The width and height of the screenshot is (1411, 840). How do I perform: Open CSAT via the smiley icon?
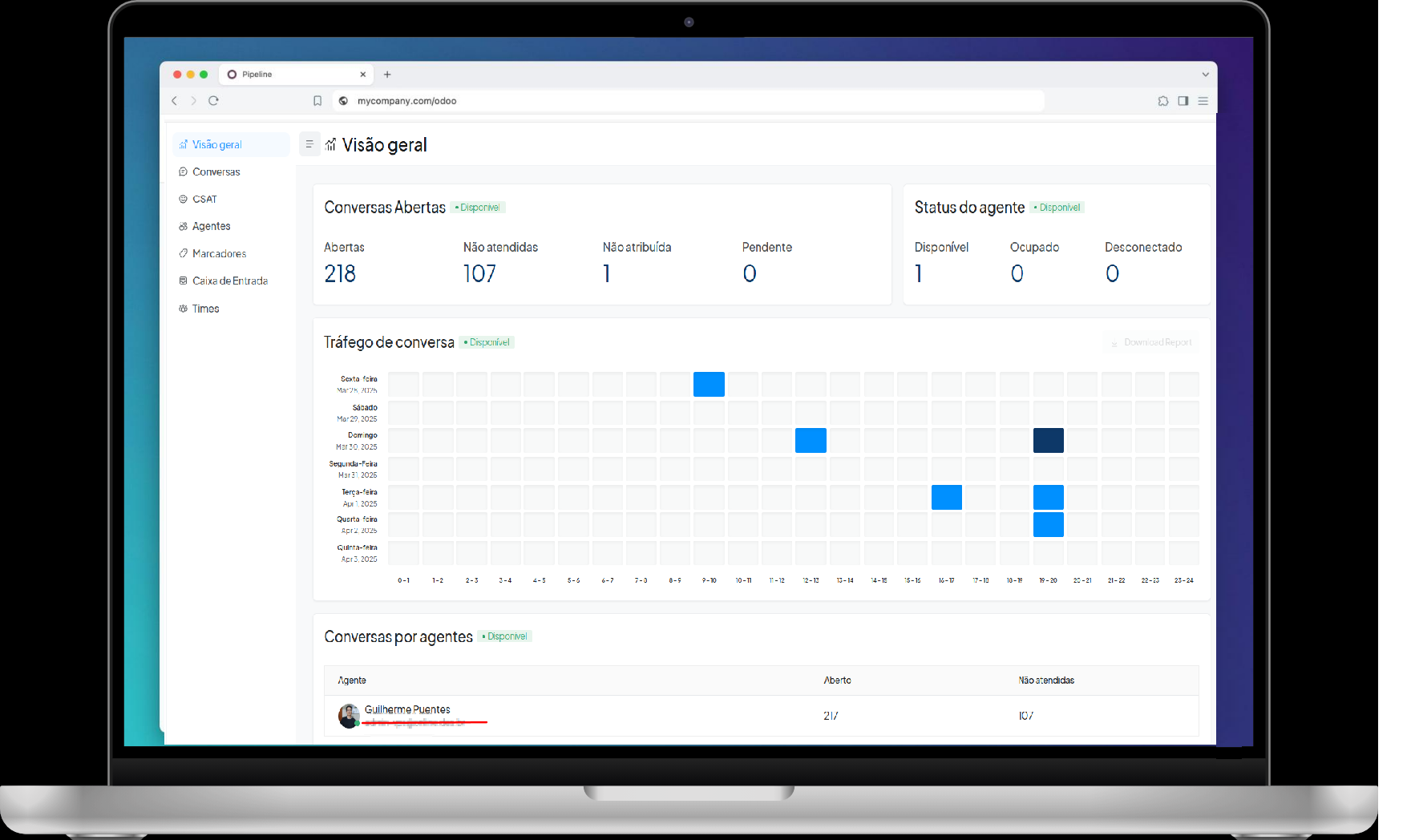(184, 199)
